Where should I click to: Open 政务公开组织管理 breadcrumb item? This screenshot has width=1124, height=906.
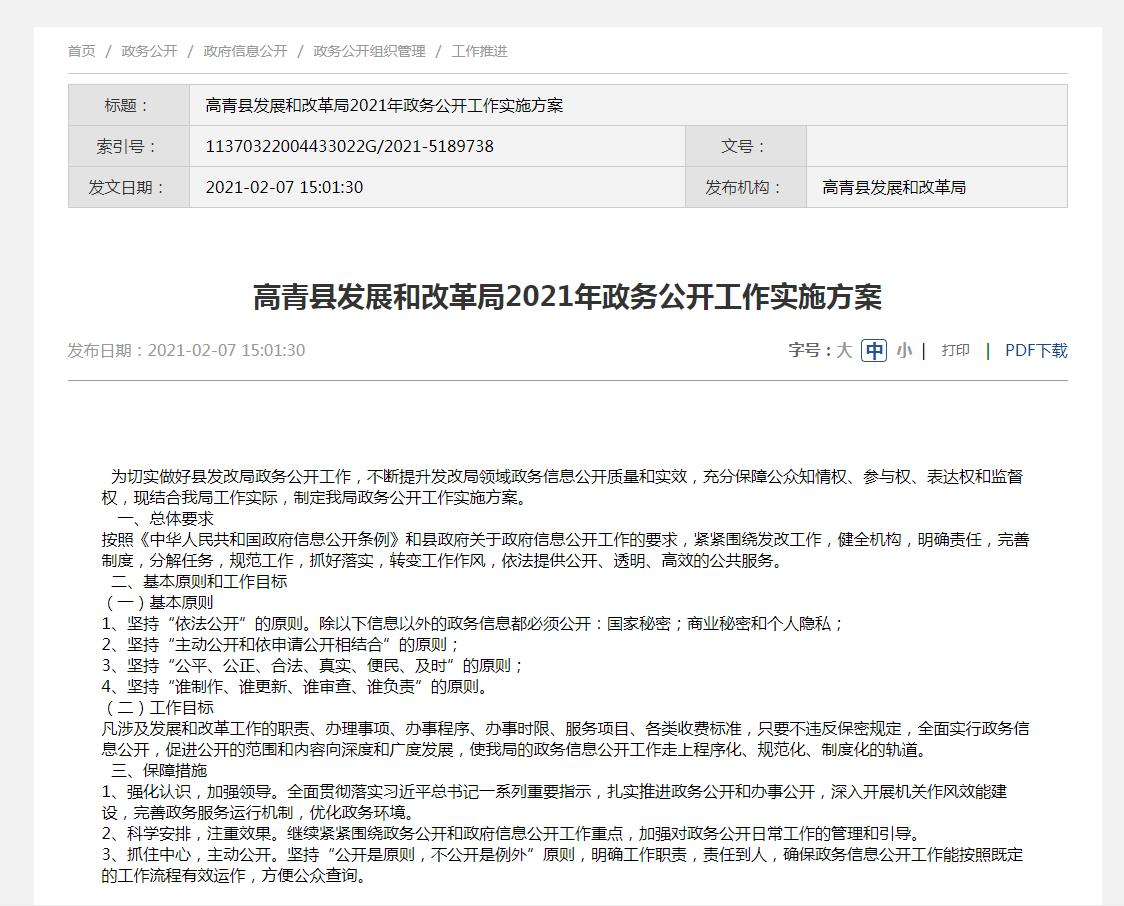(x=369, y=51)
